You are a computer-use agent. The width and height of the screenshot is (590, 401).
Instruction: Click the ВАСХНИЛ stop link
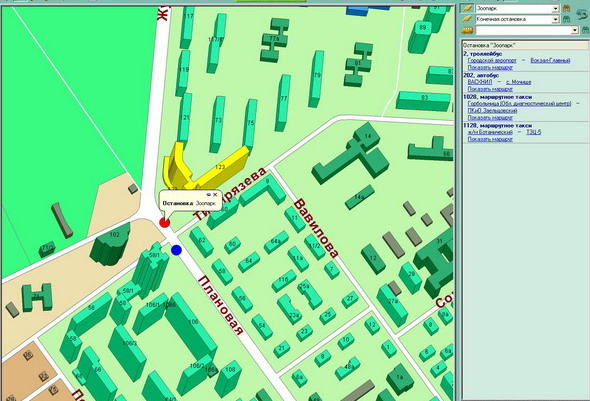tap(480, 82)
